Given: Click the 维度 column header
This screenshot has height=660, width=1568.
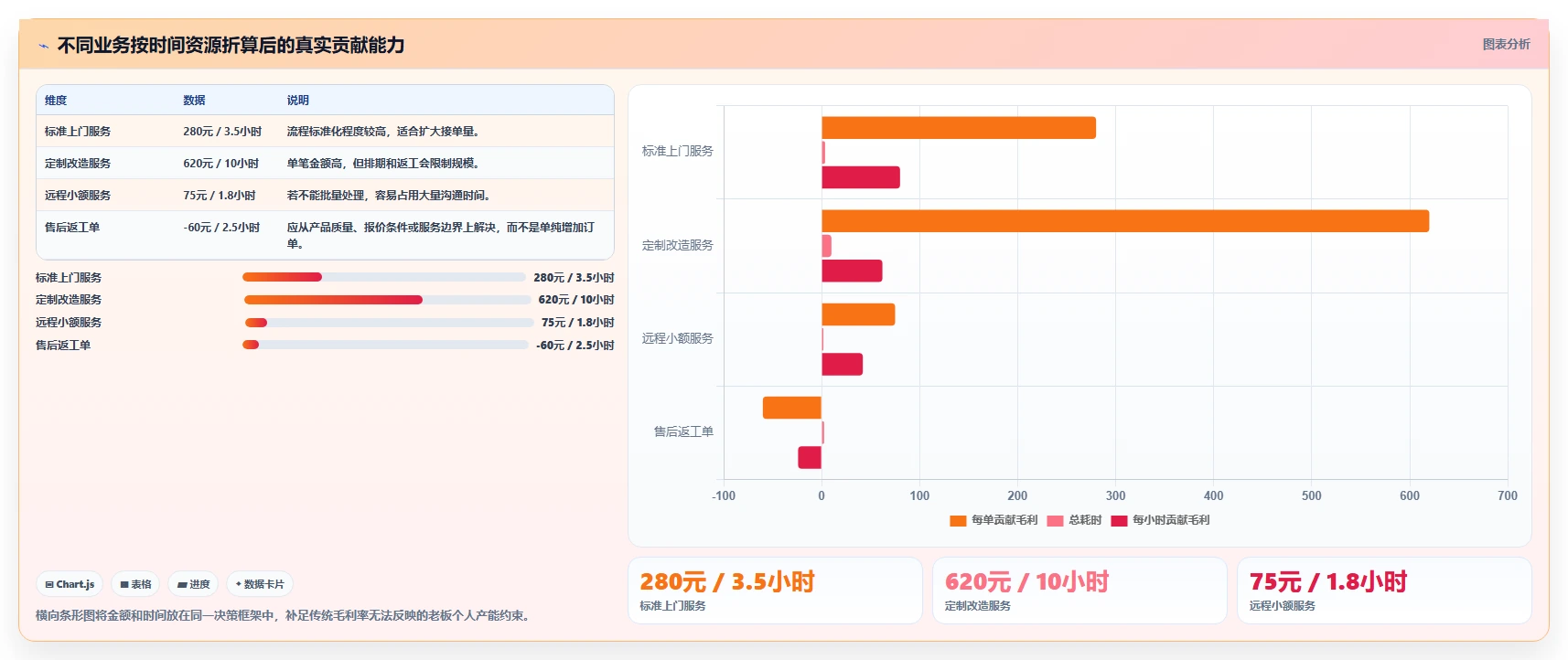Looking at the screenshot, I should tap(56, 101).
